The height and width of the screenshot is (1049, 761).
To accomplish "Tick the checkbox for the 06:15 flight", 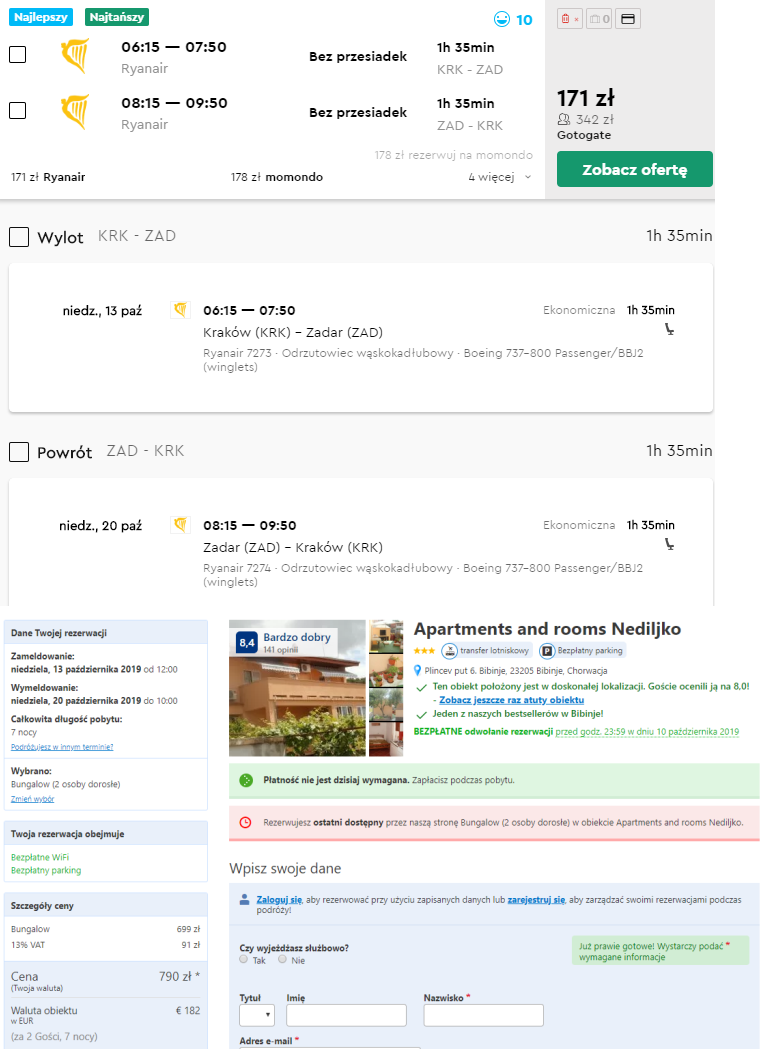I will [17, 55].
